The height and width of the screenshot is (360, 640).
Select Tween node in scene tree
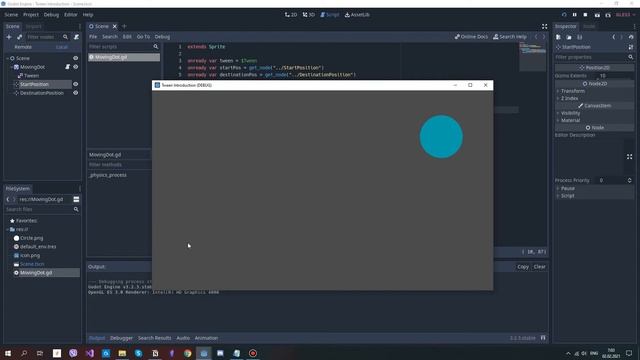point(31,76)
